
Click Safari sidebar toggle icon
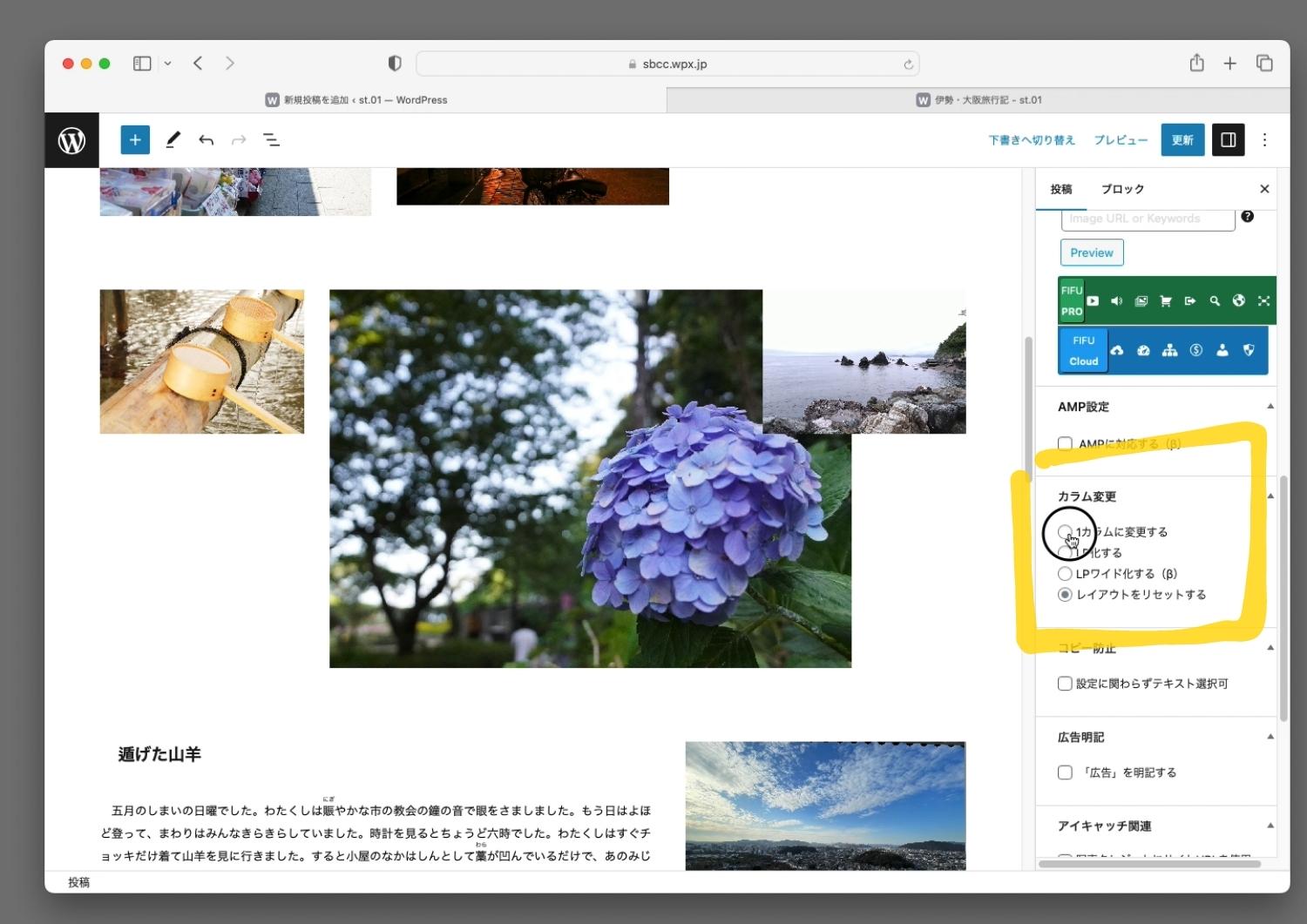coord(142,64)
